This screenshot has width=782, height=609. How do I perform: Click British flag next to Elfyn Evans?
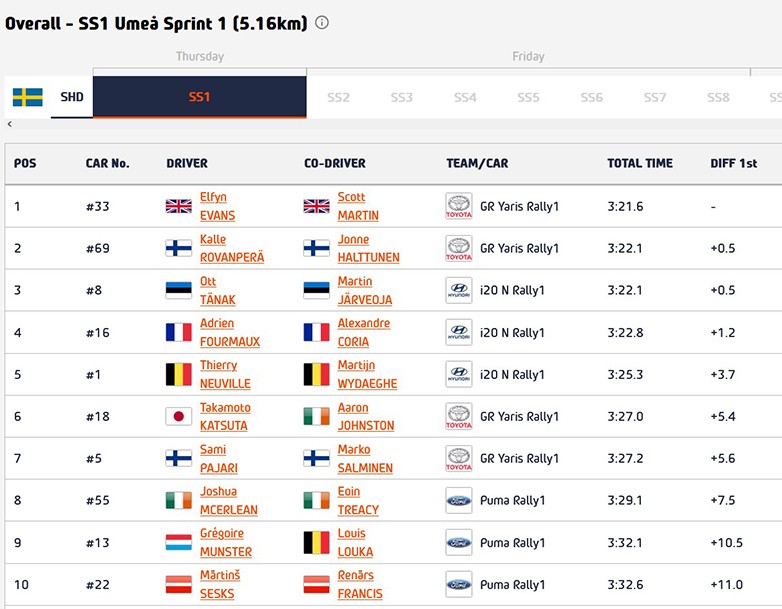(178, 206)
